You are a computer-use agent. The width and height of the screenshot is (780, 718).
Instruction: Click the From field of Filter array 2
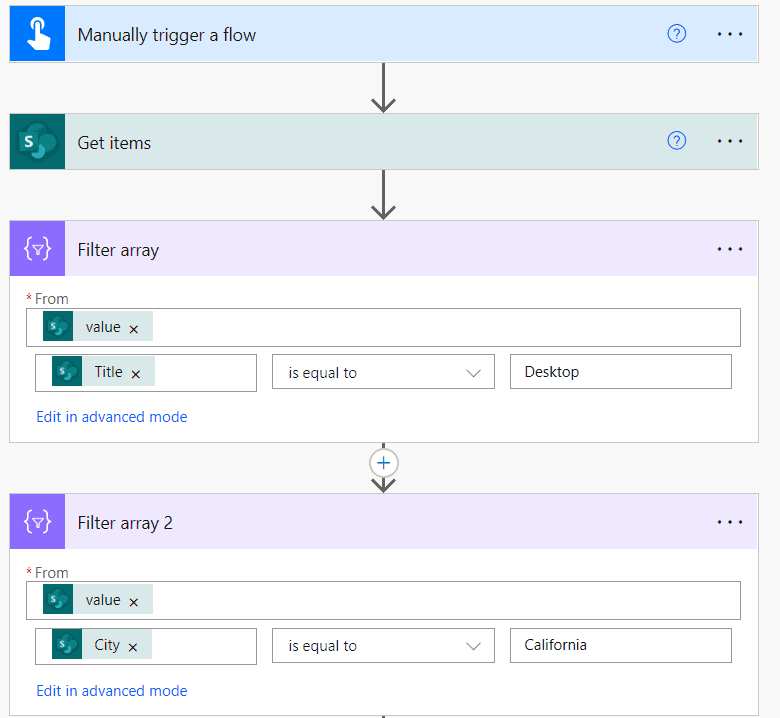pos(383,601)
